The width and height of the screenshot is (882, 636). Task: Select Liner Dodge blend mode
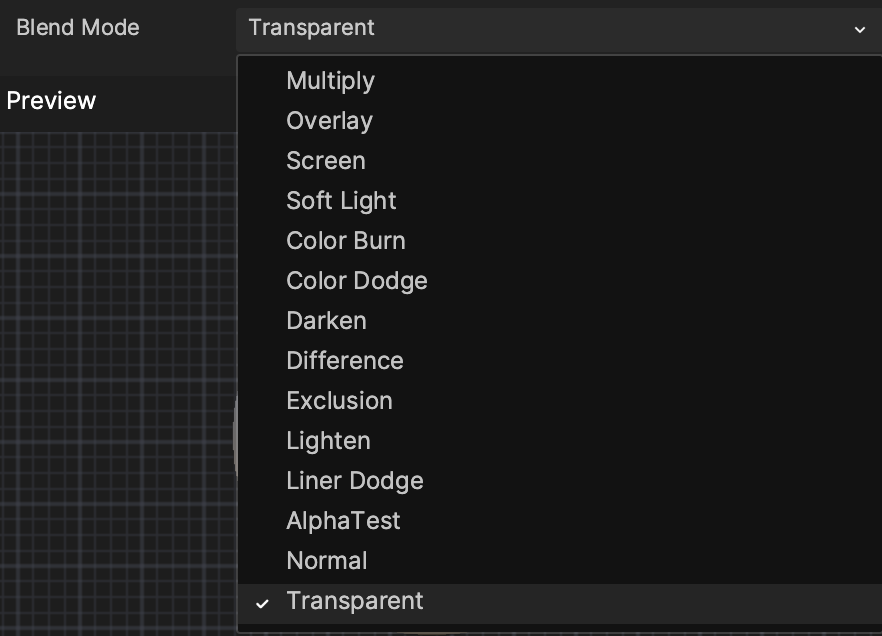click(560, 481)
